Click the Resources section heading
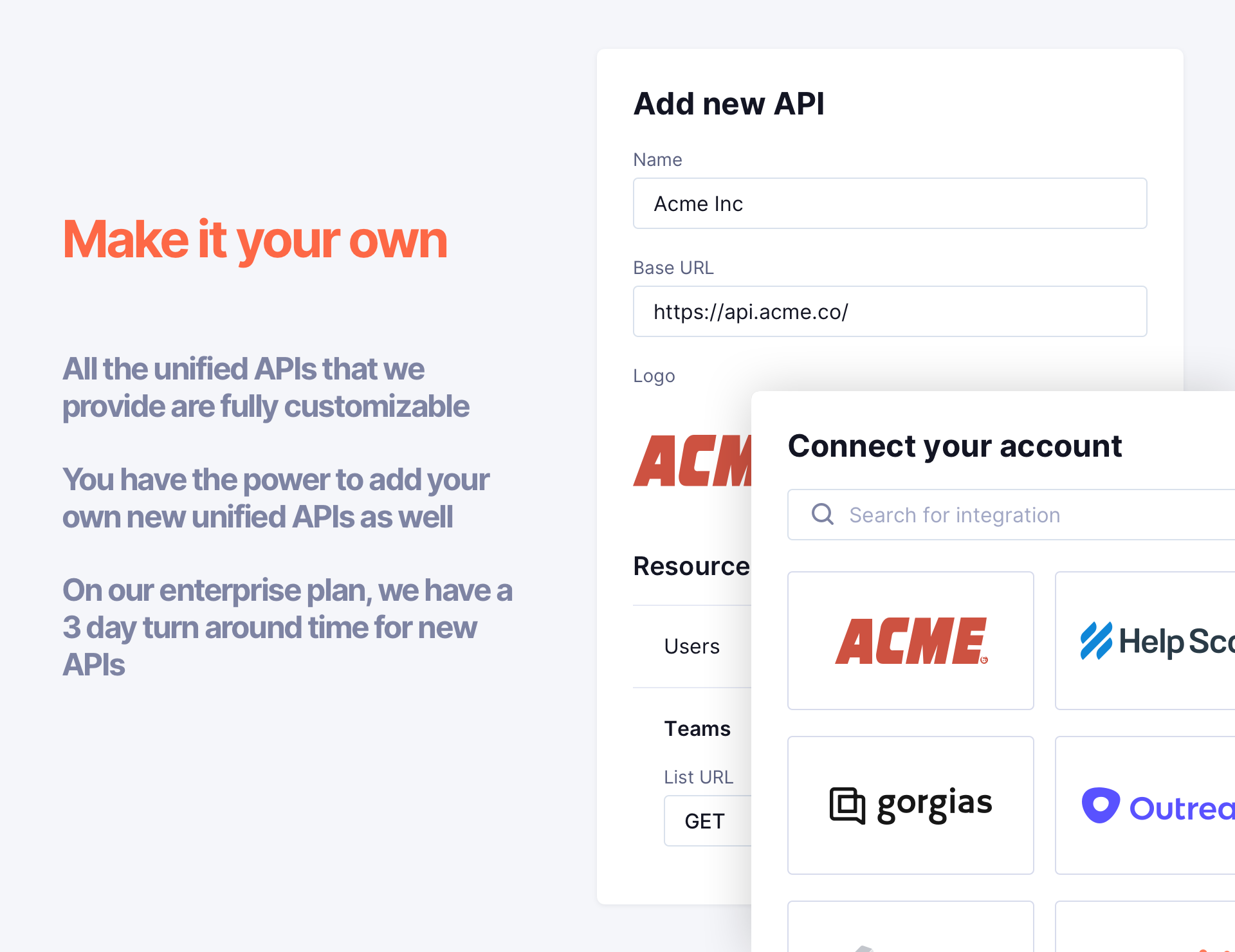Screen dimensions: 1235x952 691,566
